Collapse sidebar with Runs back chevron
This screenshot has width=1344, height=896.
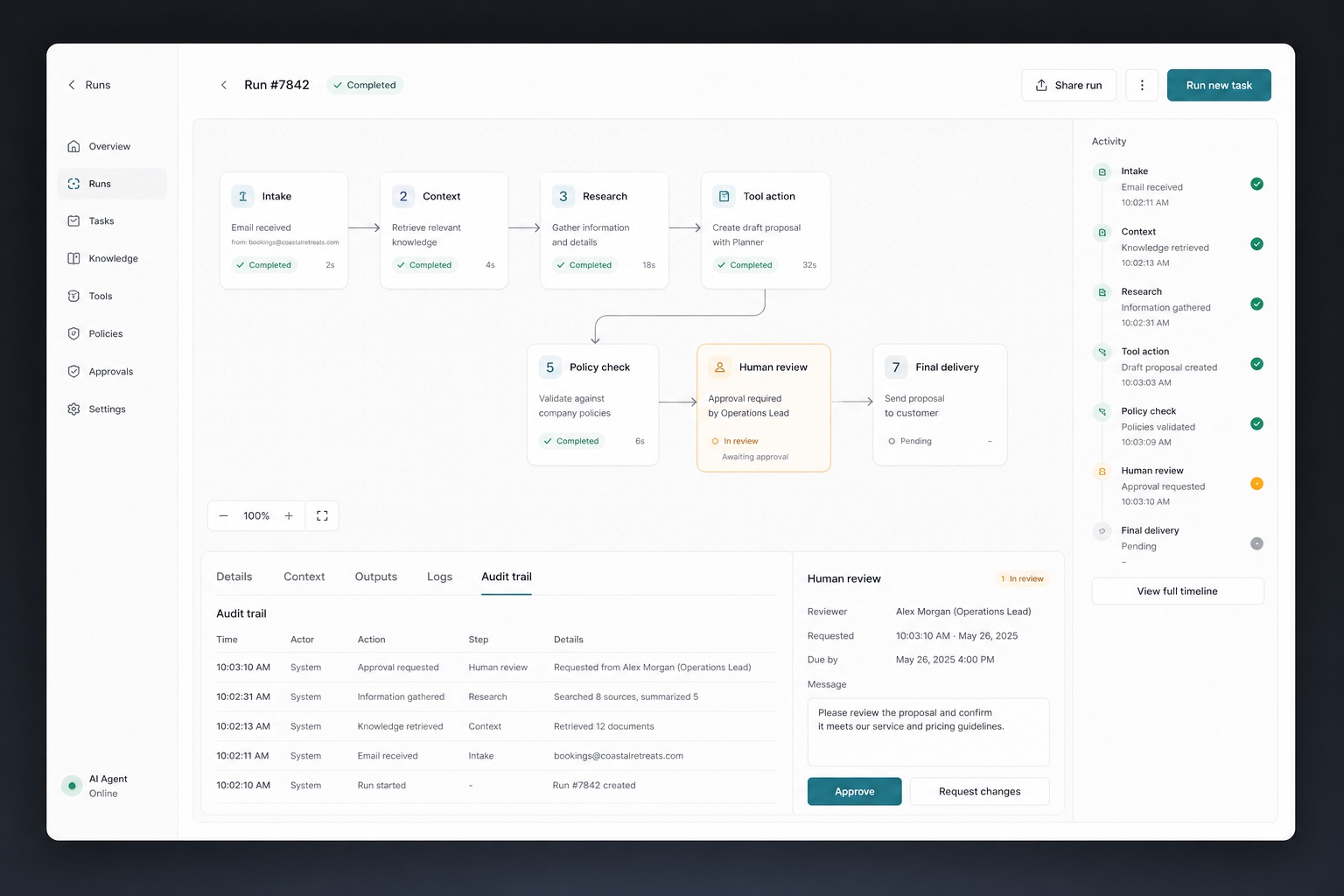coord(72,85)
